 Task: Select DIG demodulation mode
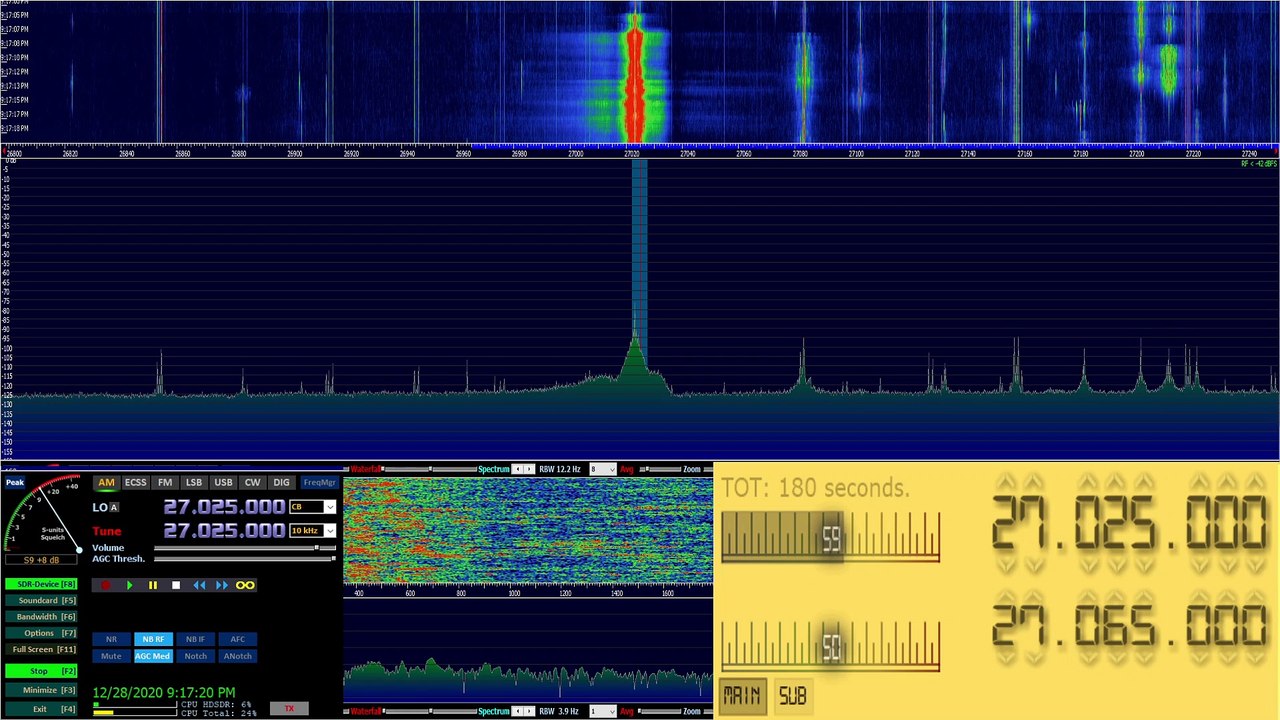pyautogui.click(x=281, y=483)
